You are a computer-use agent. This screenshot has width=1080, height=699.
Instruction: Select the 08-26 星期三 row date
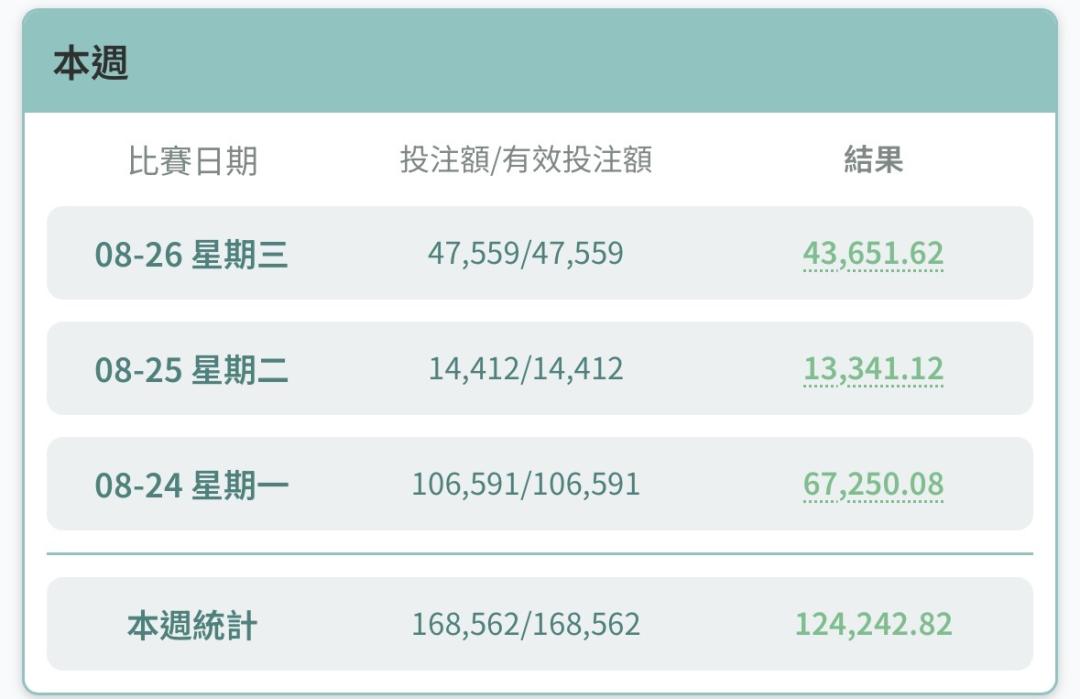click(x=191, y=254)
